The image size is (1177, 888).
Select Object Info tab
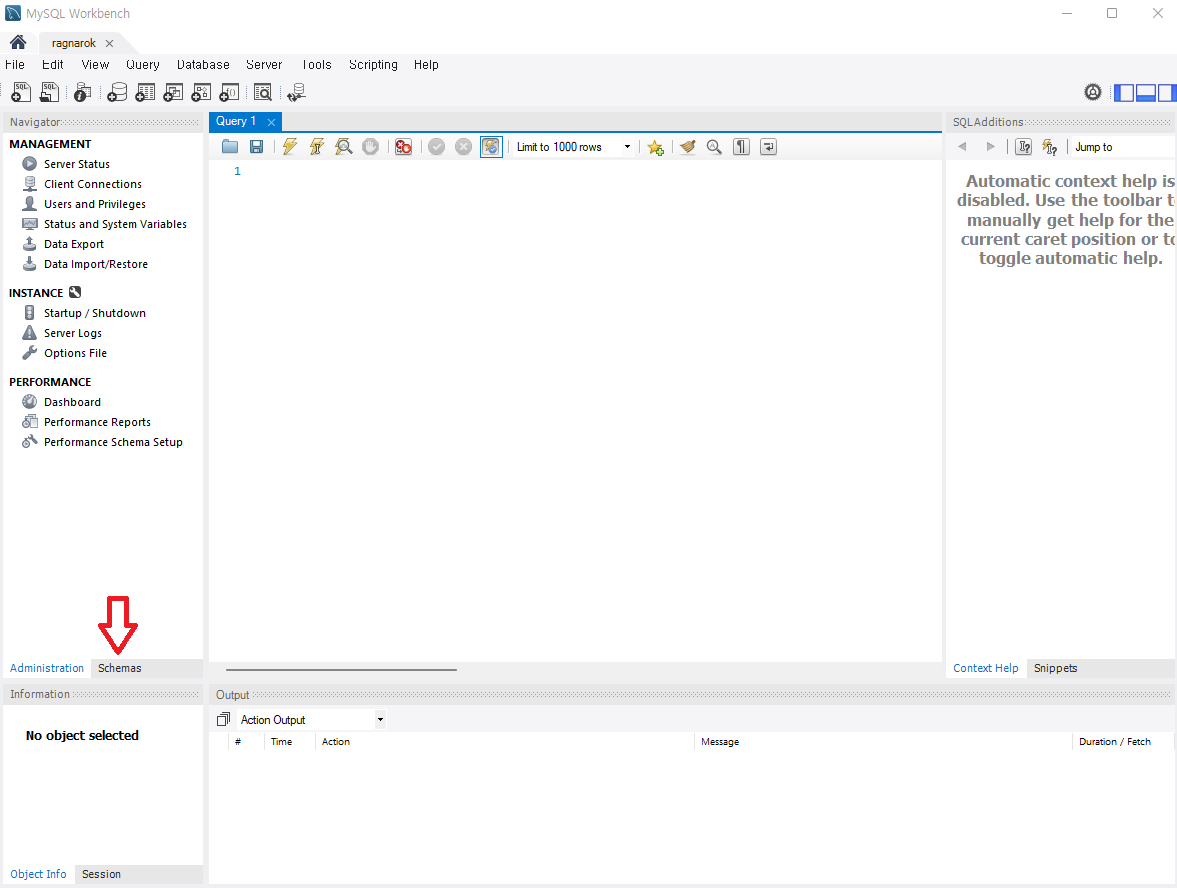pyautogui.click(x=38, y=874)
